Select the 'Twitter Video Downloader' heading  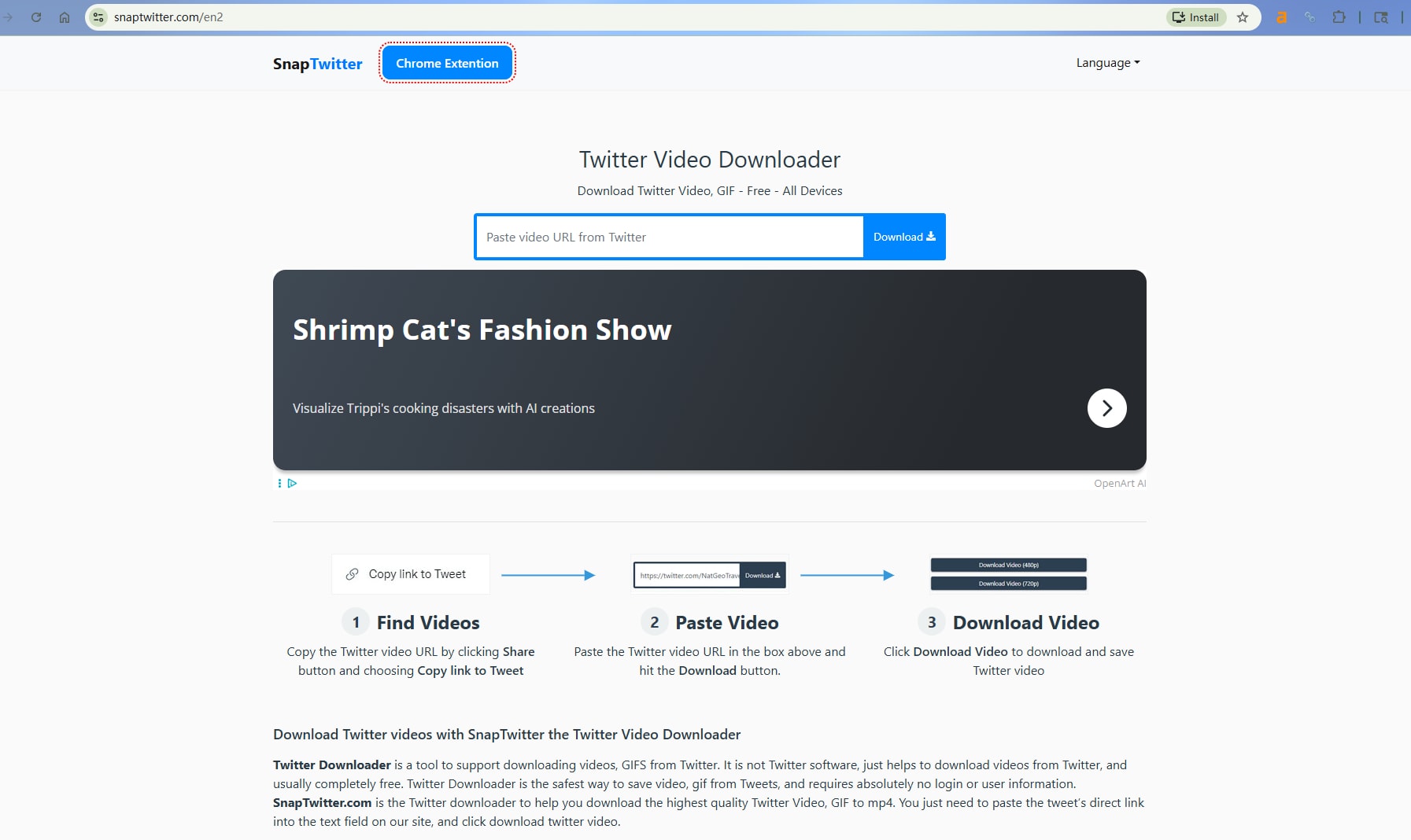(x=710, y=160)
